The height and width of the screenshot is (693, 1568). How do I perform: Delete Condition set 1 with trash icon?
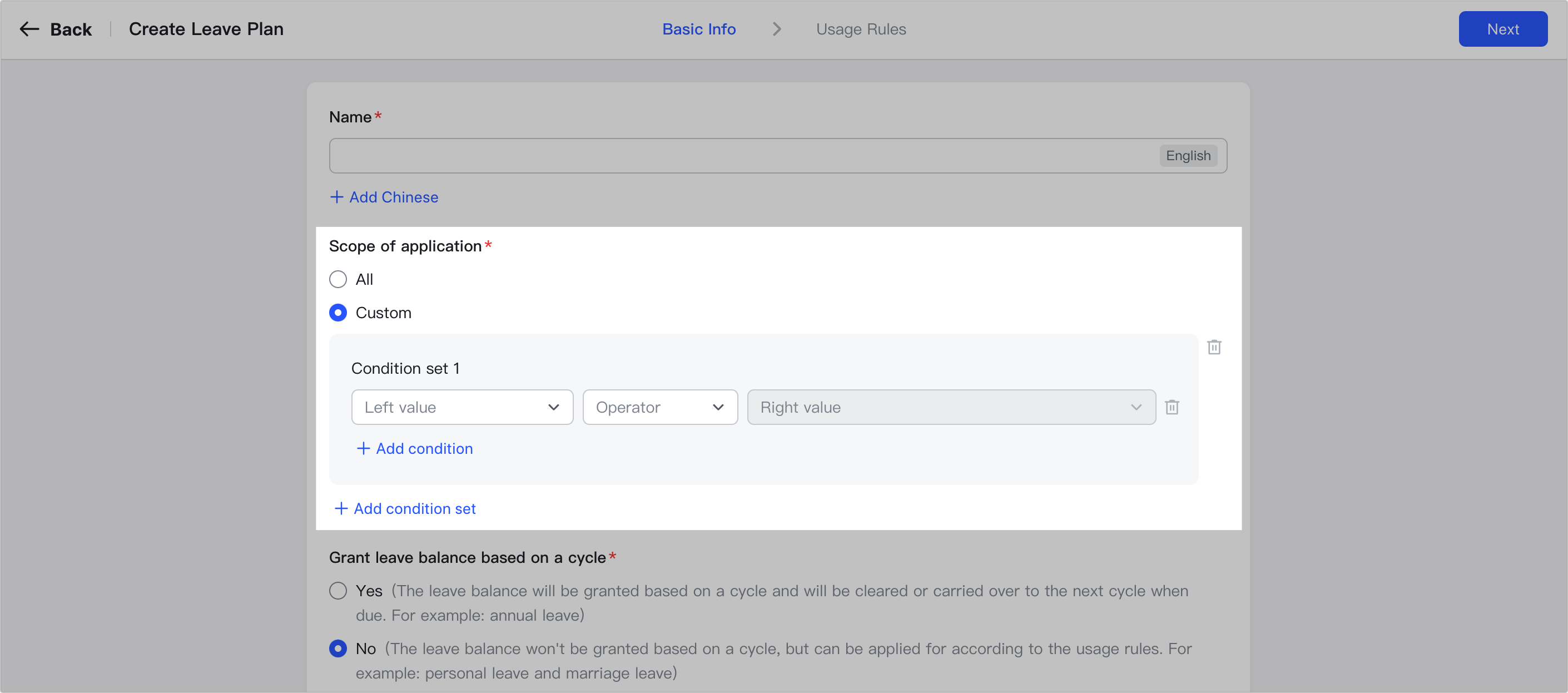pyautogui.click(x=1214, y=347)
